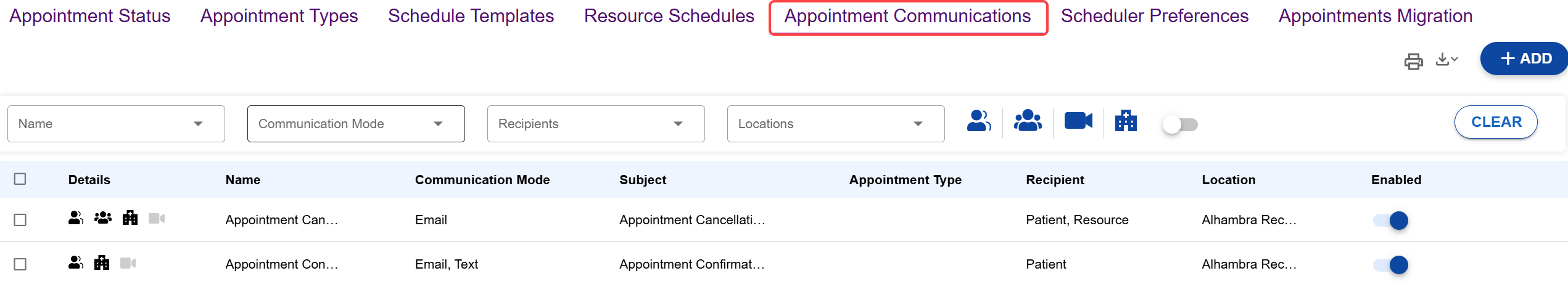Click building icon in Appointment Confirmation row
Image resolution: width=1568 pixels, height=284 pixels.
pyautogui.click(x=102, y=263)
